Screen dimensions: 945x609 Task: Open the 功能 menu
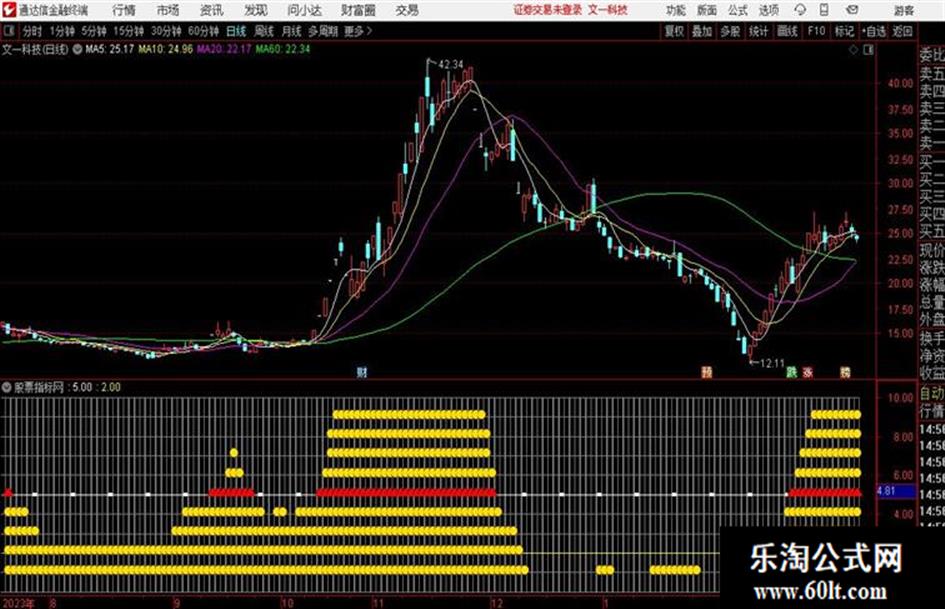point(676,10)
